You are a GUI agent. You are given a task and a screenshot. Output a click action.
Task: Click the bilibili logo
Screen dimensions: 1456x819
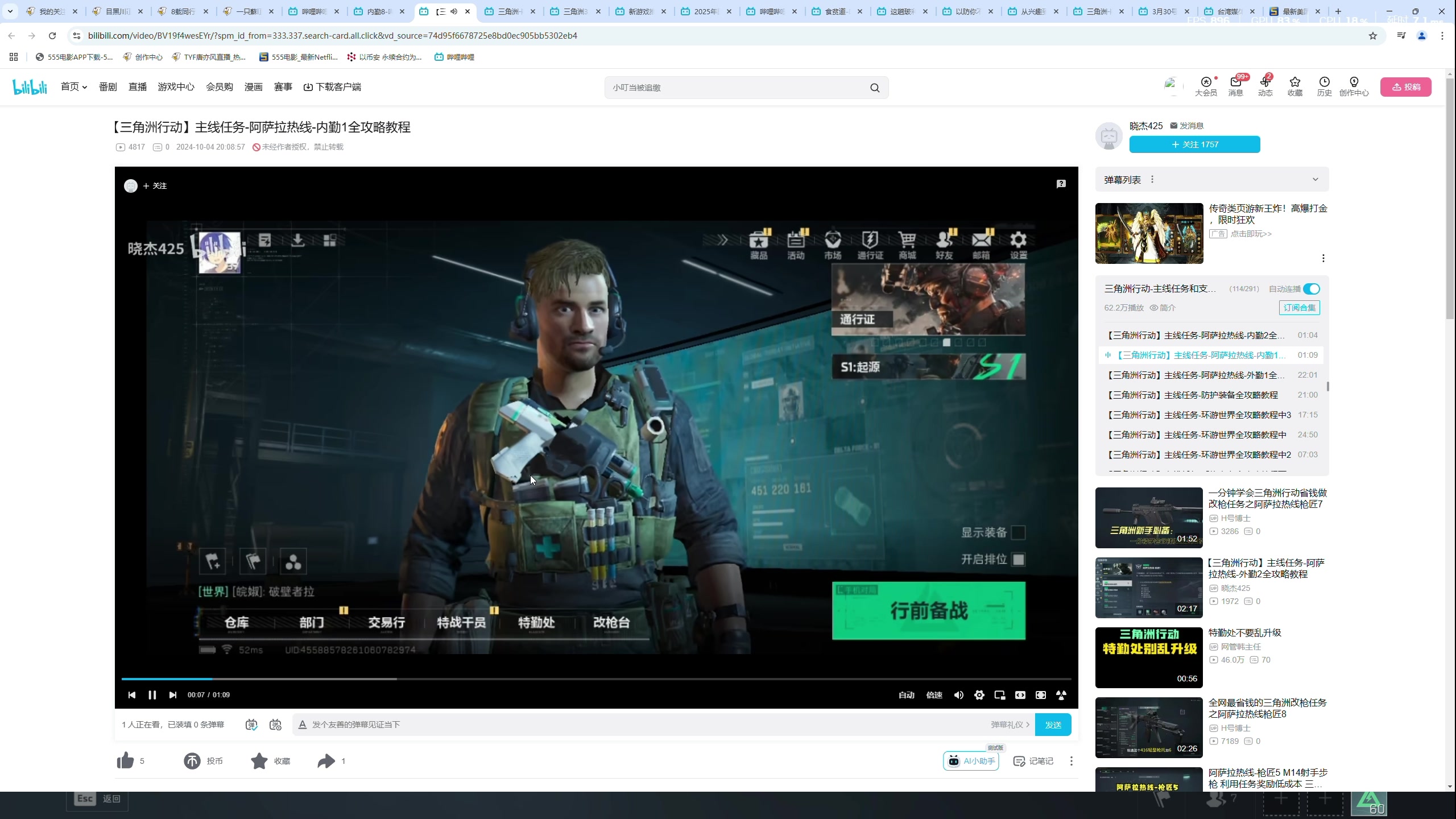[30, 87]
